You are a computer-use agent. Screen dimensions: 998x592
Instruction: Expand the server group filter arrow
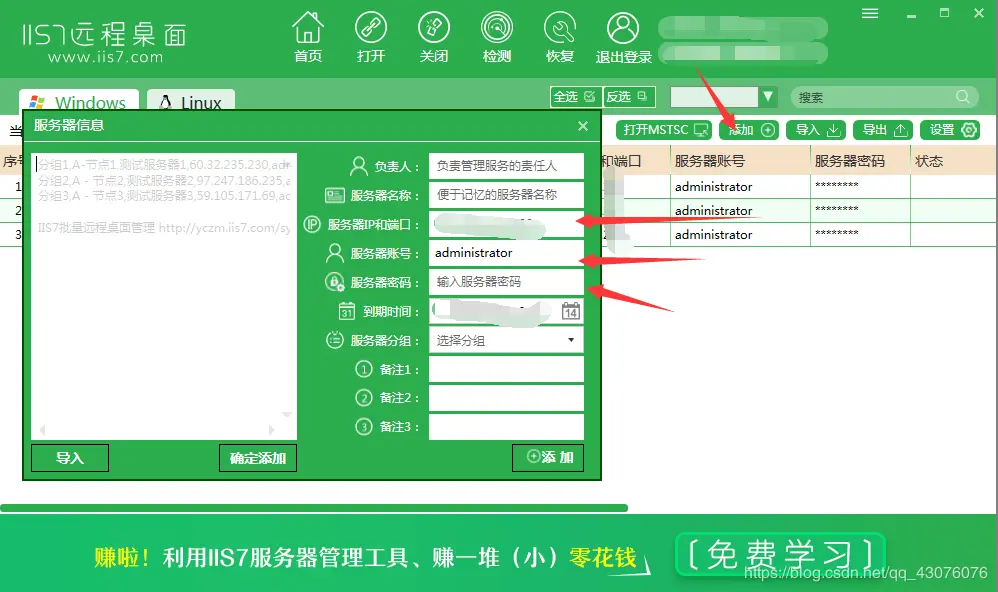pyautogui.click(x=765, y=96)
